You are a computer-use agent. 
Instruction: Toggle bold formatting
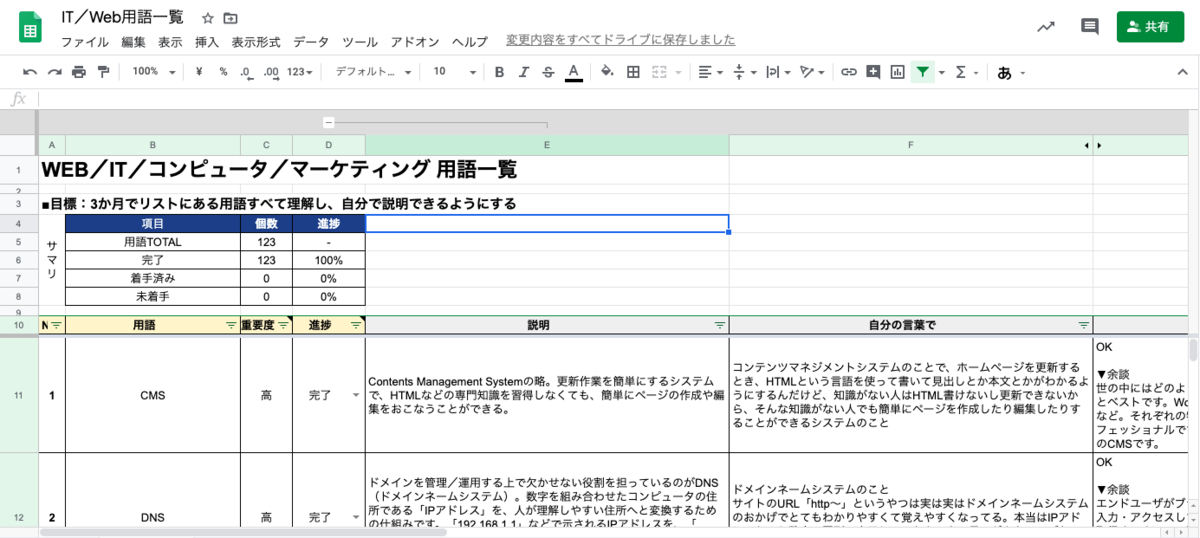pyautogui.click(x=499, y=72)
